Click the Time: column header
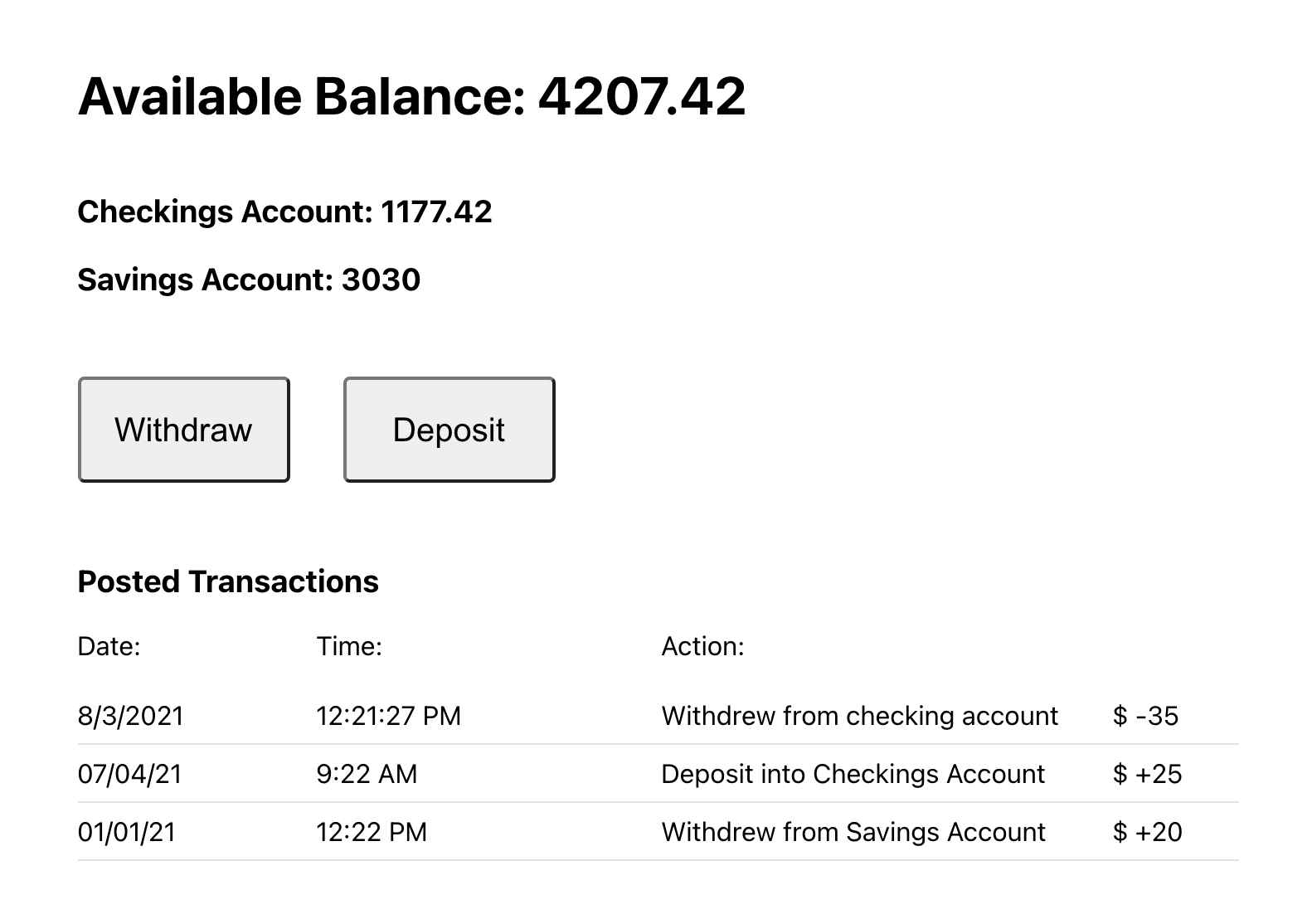The image size is (1312, 924). (x=349, y=646)
